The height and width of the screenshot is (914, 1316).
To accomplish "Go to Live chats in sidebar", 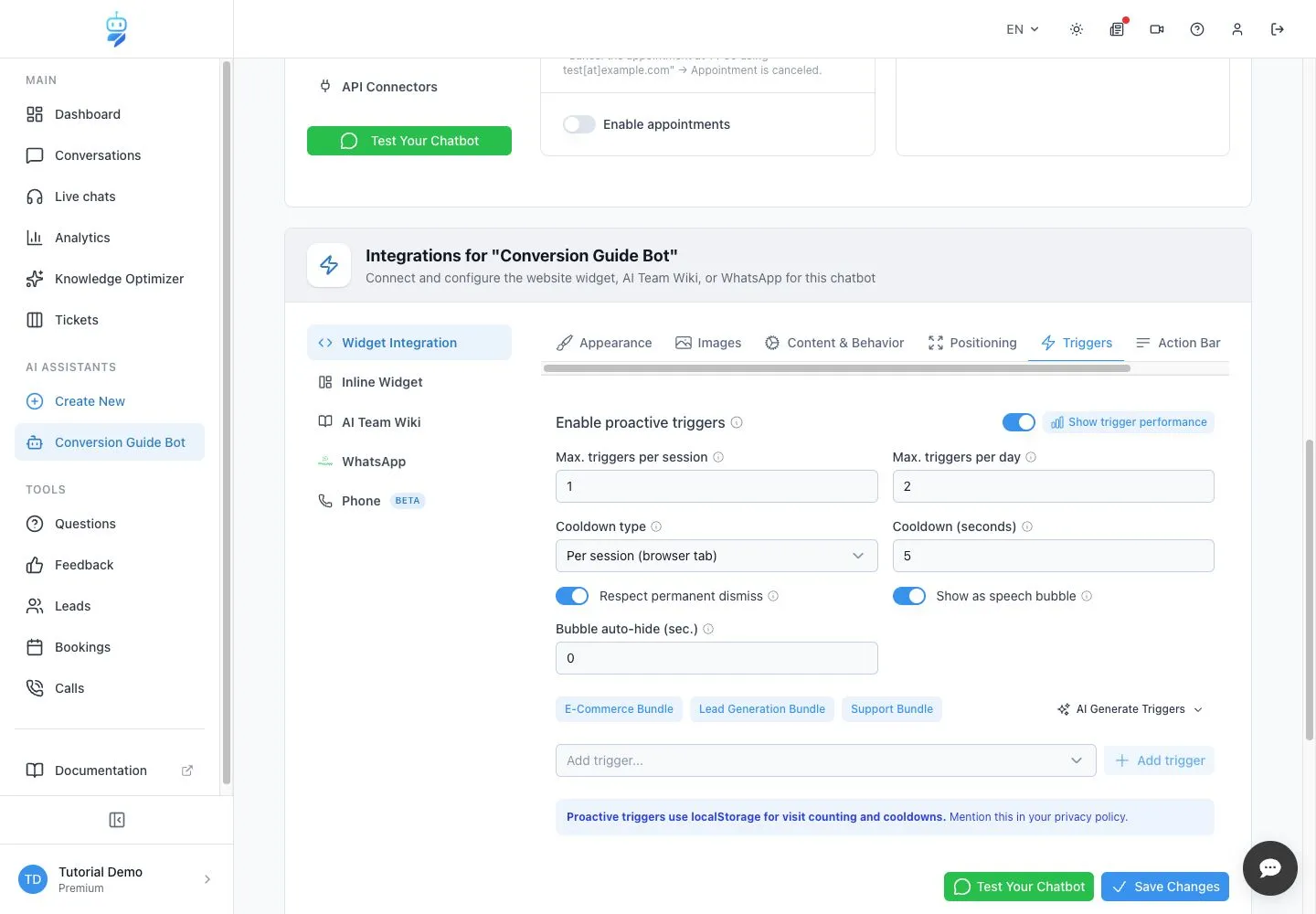I will click(x=110, y=197).
